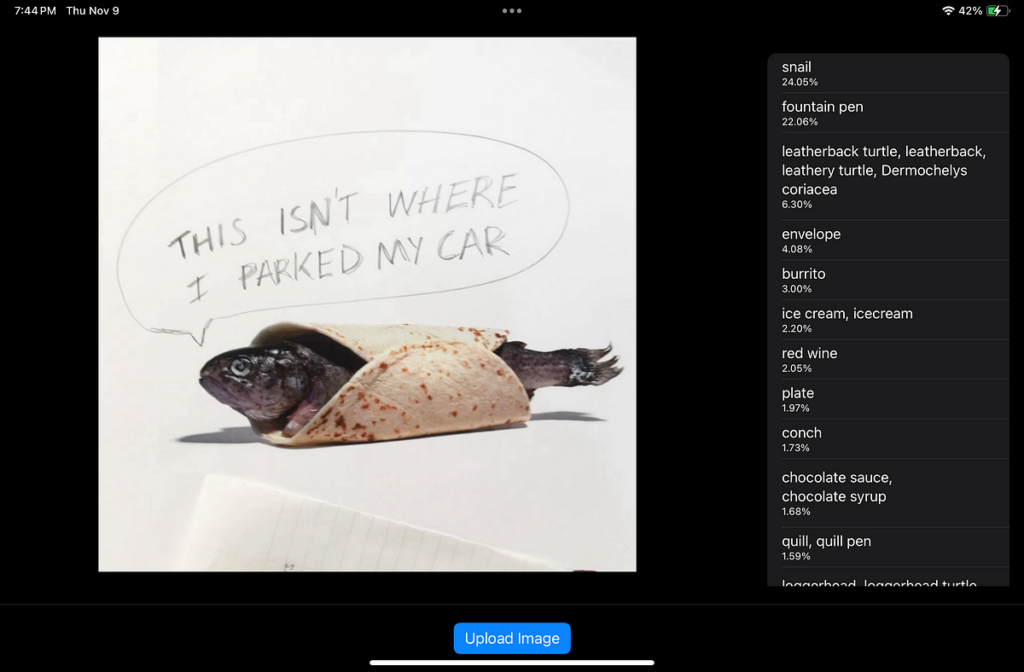Select the snail 24.05% result
1024x672 pixels.
pyautogui.click(x=888, y=74)
